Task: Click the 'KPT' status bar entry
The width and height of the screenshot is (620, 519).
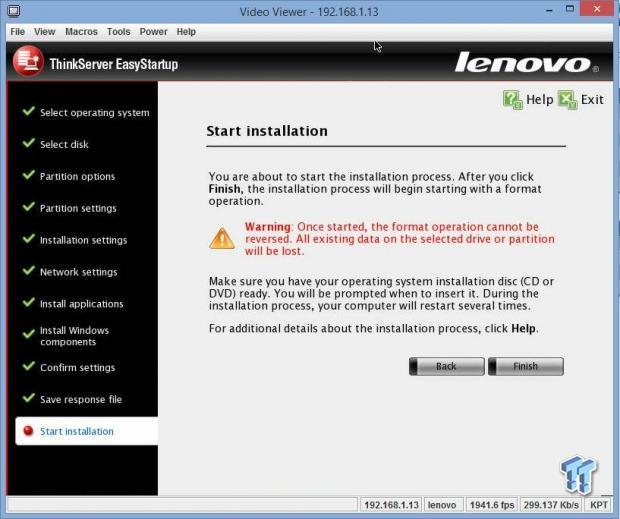Action: 599,505
